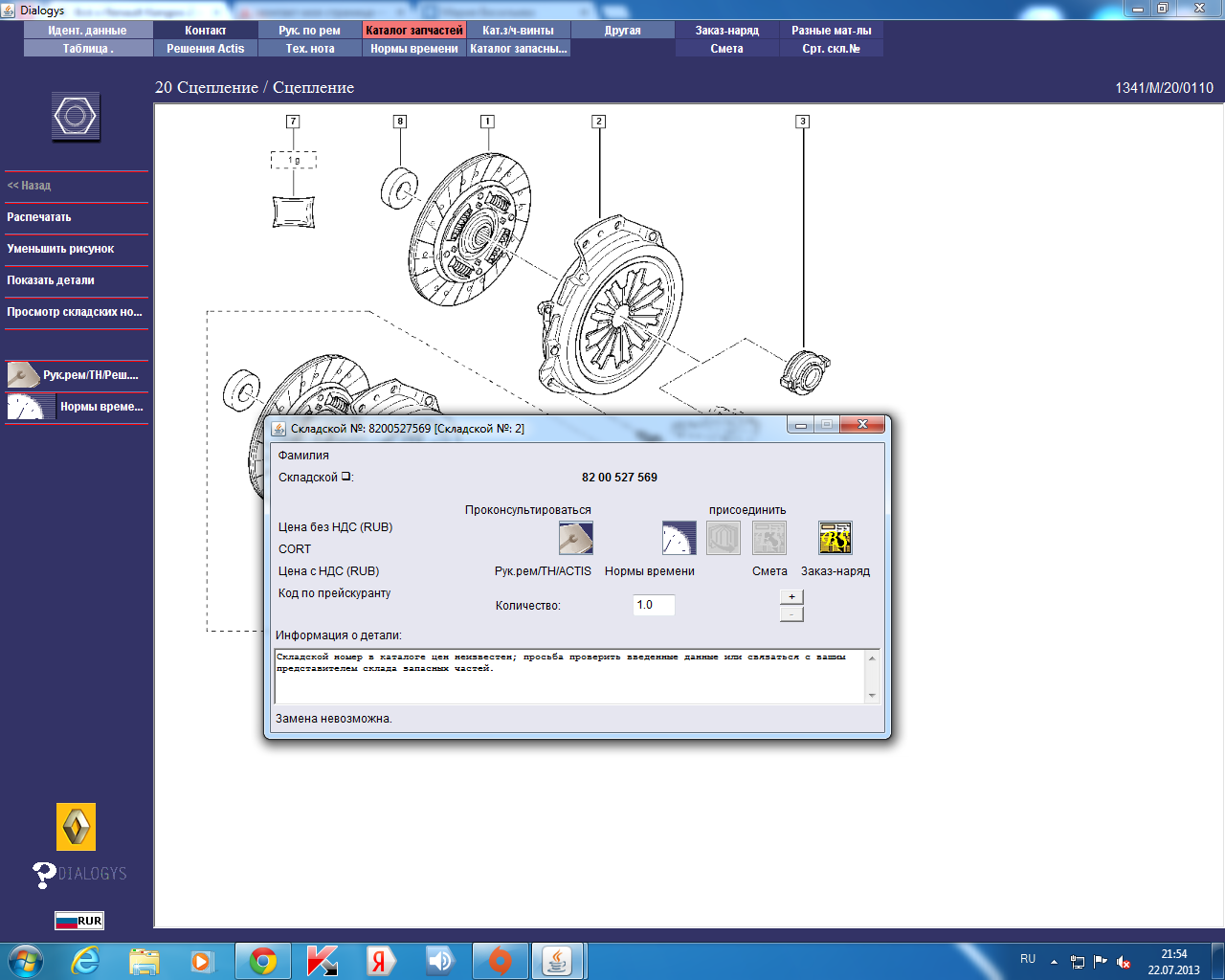
Task: Click the RUR currency flag icon
Action: (79, 921)
